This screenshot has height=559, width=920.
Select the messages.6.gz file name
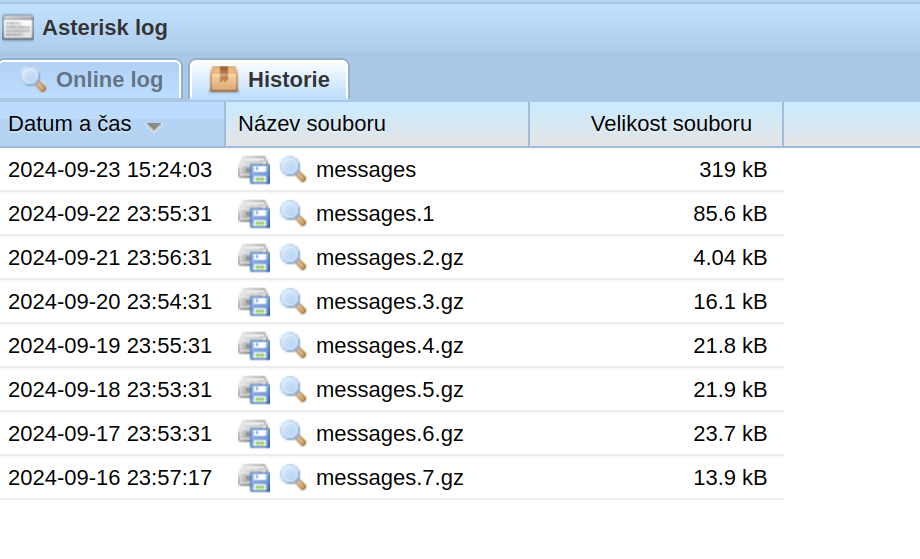pos(390,434)
